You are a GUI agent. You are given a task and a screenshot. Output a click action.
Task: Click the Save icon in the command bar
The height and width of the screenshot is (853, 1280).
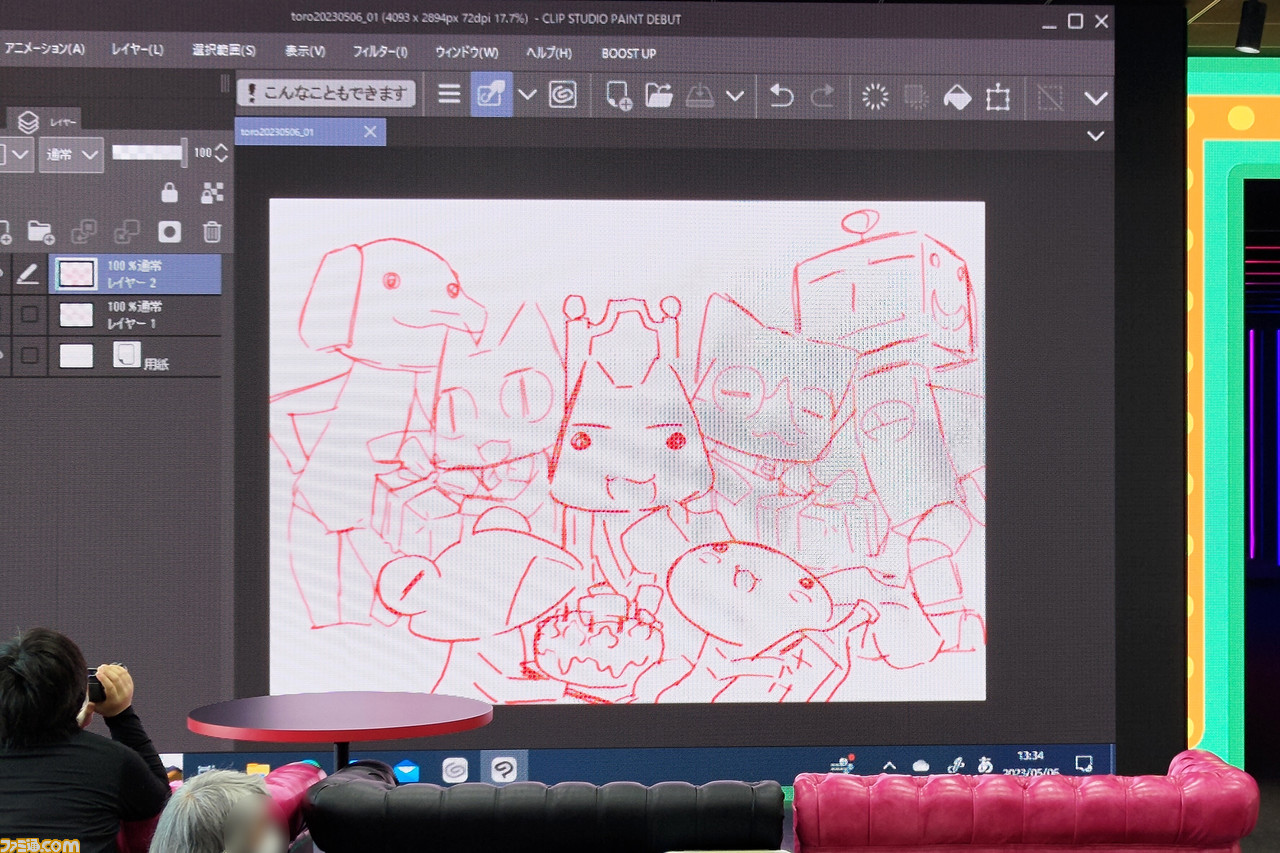click(x=700, y=96)
